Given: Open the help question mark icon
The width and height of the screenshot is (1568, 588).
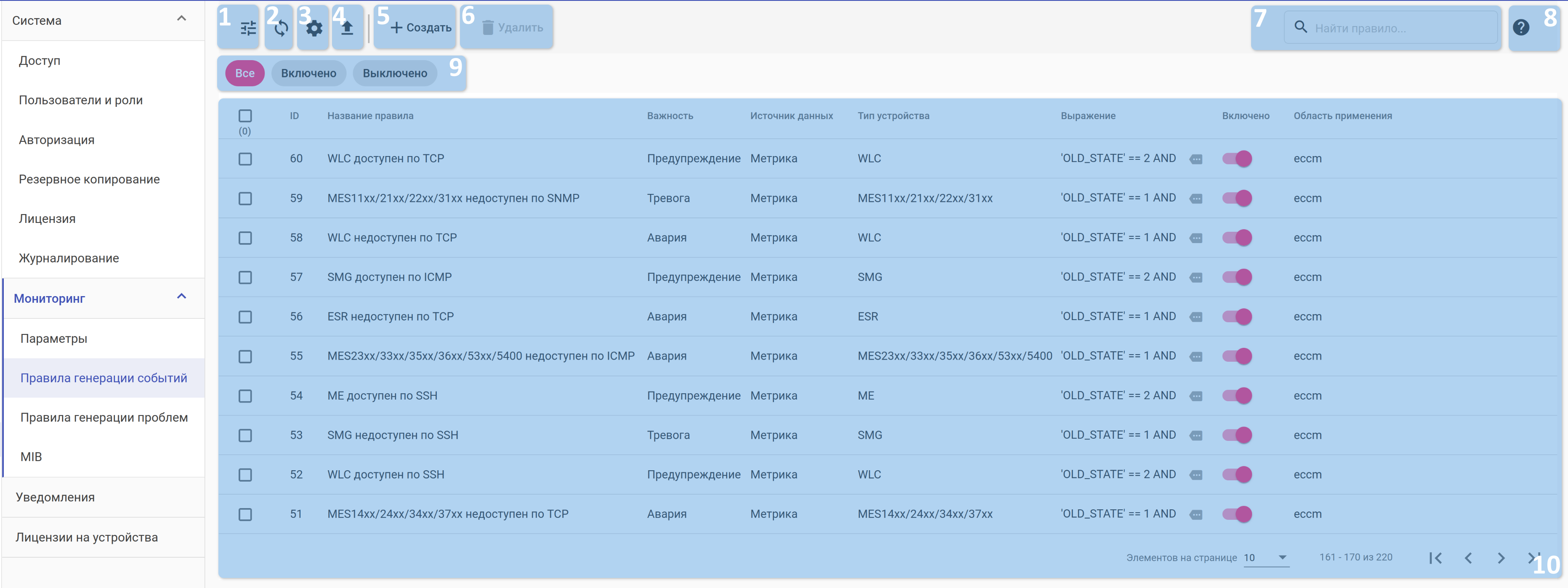Looking at the screenshot, I should 1520,28.
